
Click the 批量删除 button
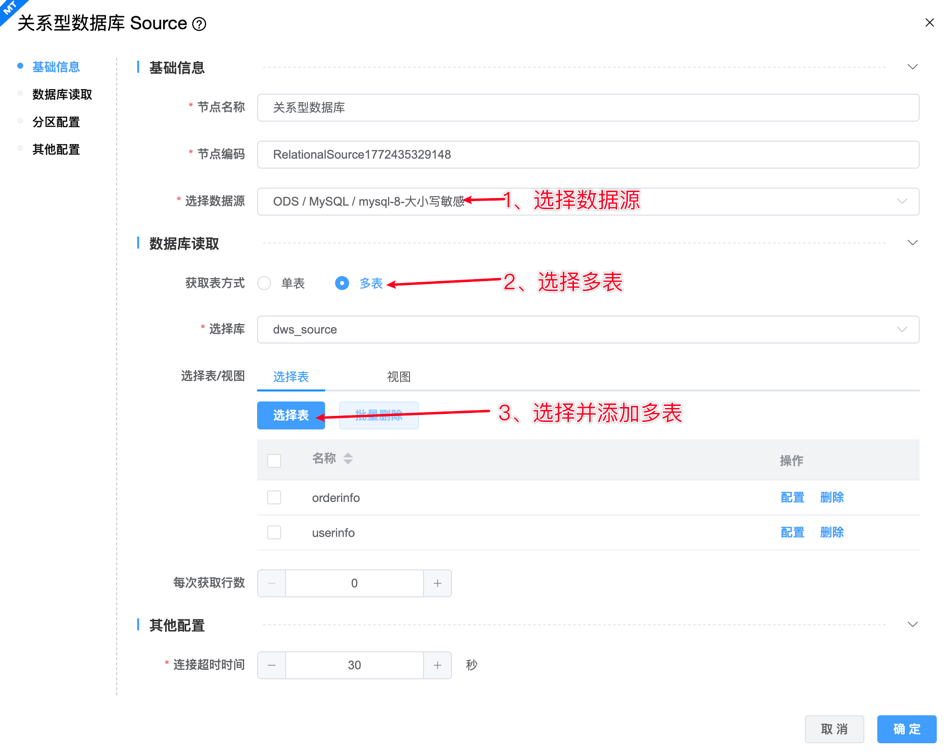[x=379, y=415]
